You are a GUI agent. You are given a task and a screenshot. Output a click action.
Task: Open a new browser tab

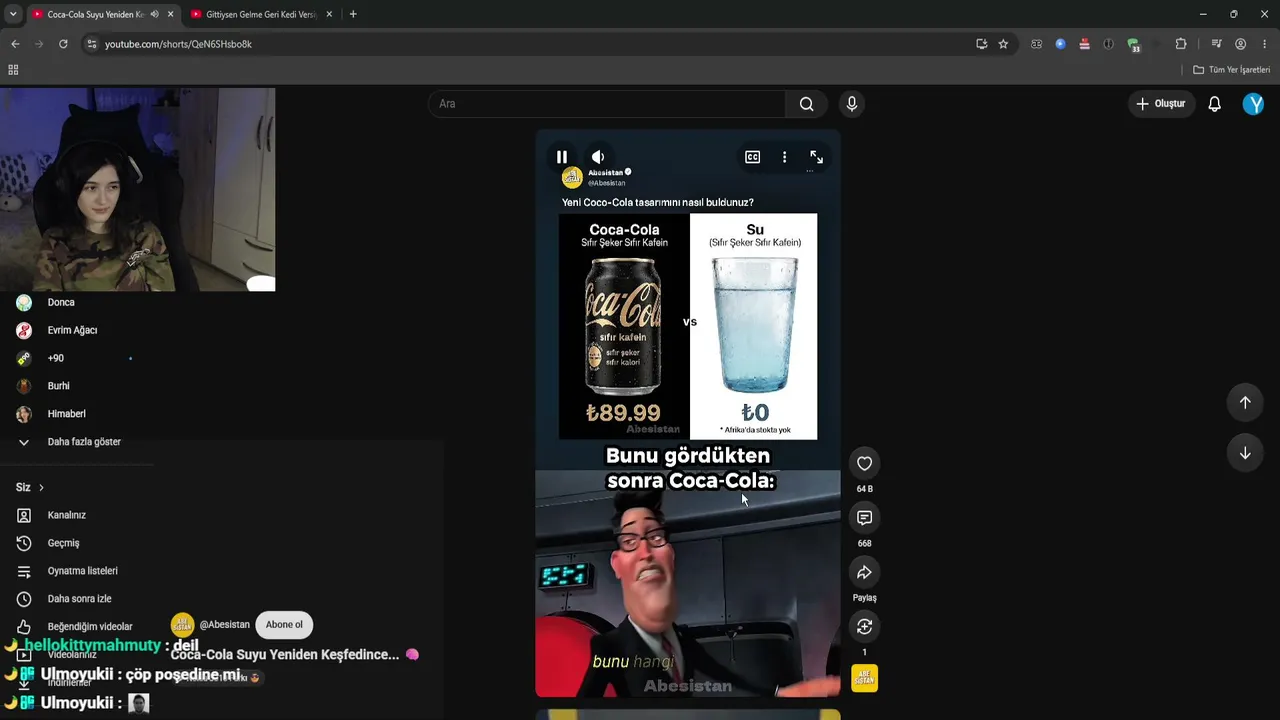click(353, 14)
